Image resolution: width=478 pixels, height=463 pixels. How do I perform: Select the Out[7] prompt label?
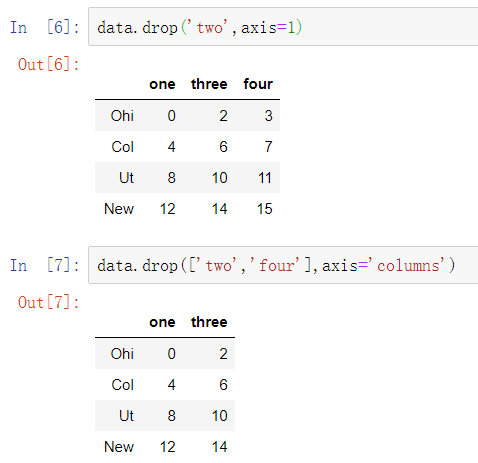[x=49, y=302]
